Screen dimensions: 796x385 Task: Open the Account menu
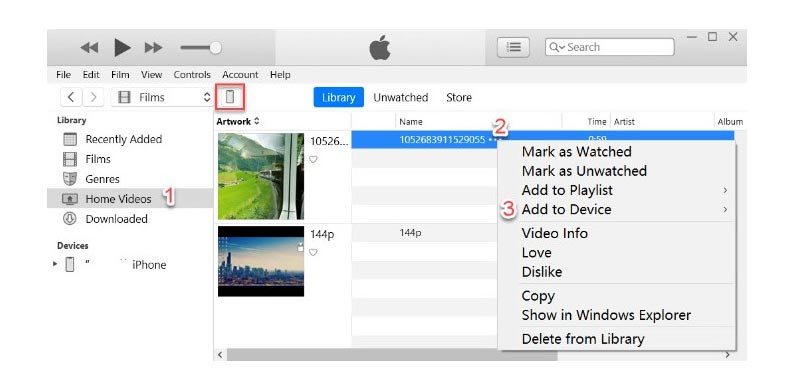(240, 75)
